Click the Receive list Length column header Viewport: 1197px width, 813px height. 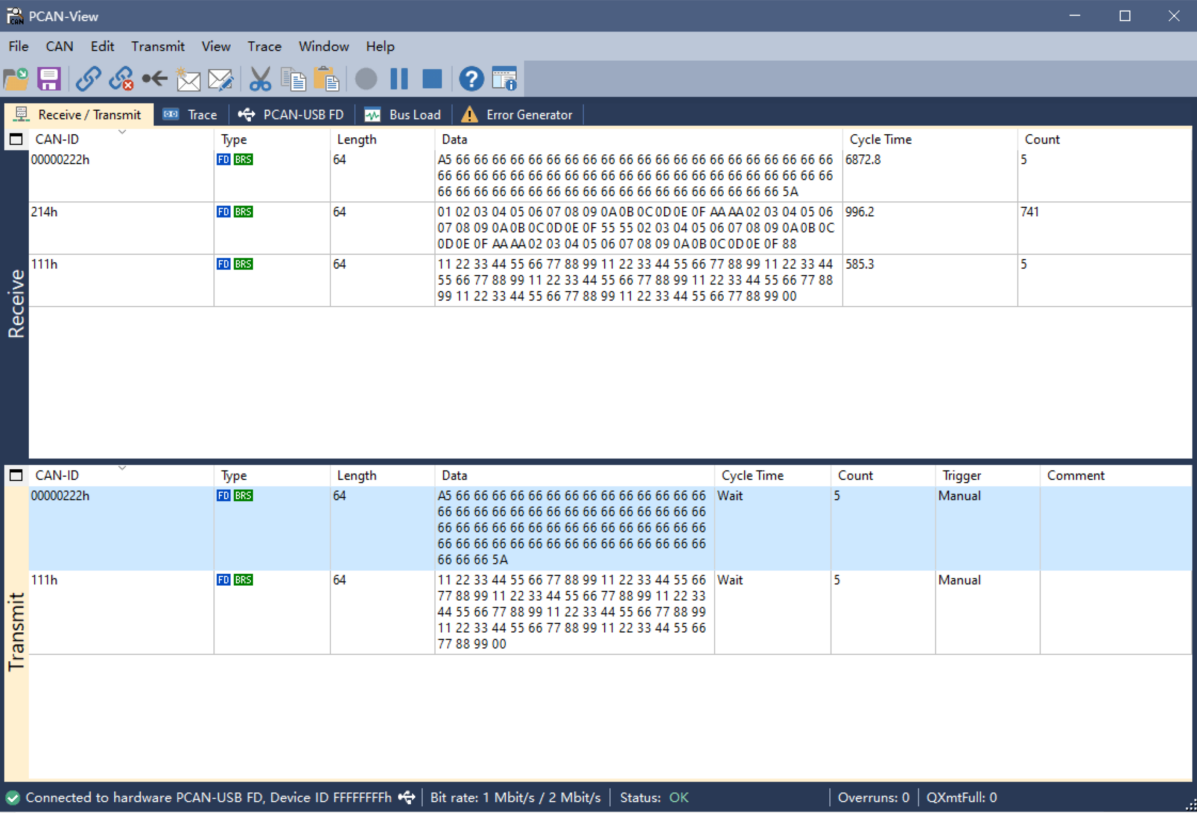[382, 140]
